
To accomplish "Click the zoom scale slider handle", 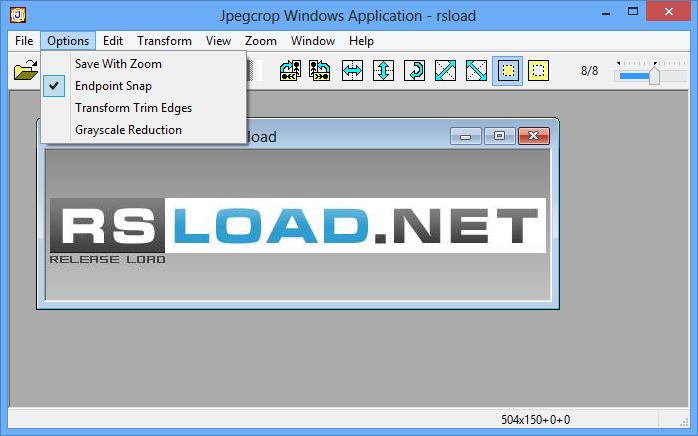I will pos(654,76).
